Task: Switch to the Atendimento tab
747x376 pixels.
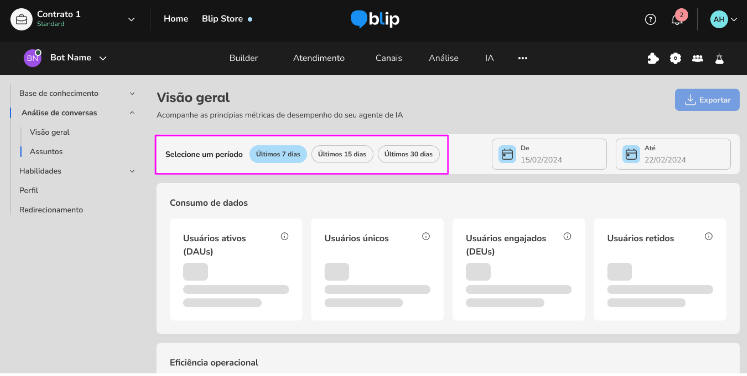Action: (x=319, y=58)
